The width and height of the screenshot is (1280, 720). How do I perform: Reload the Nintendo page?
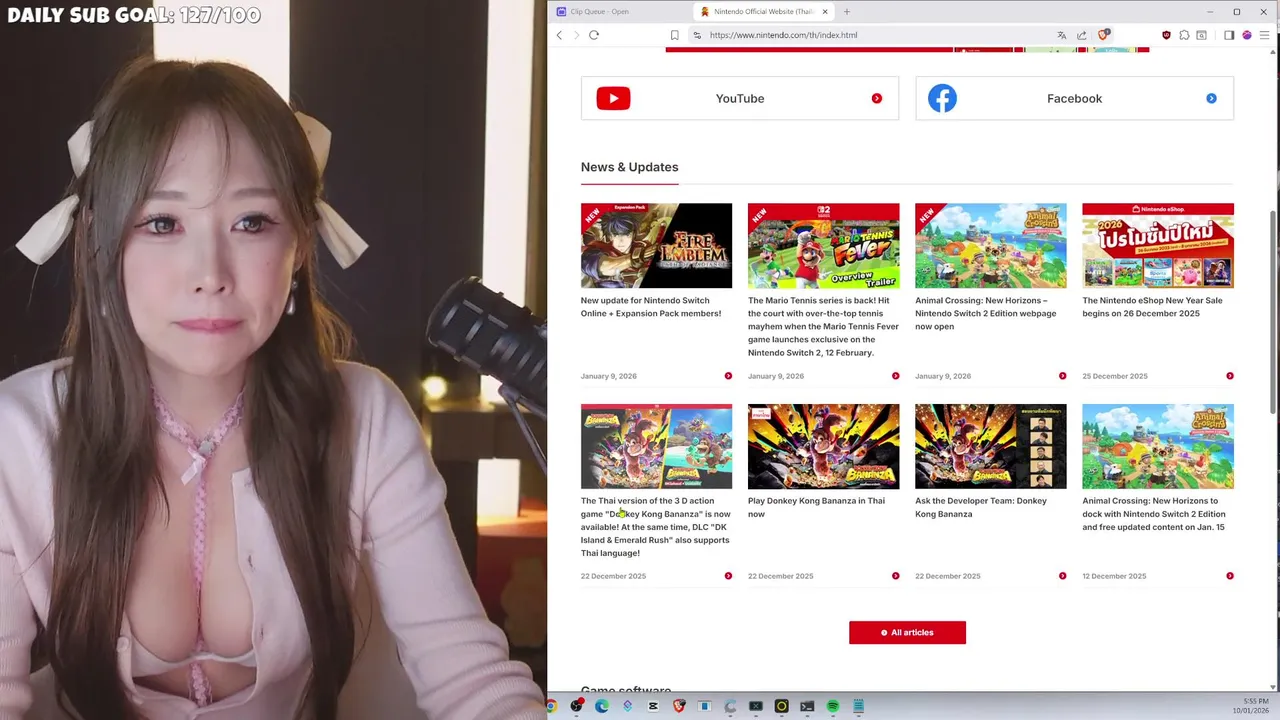pyautogui.click(x=594, y=35)
